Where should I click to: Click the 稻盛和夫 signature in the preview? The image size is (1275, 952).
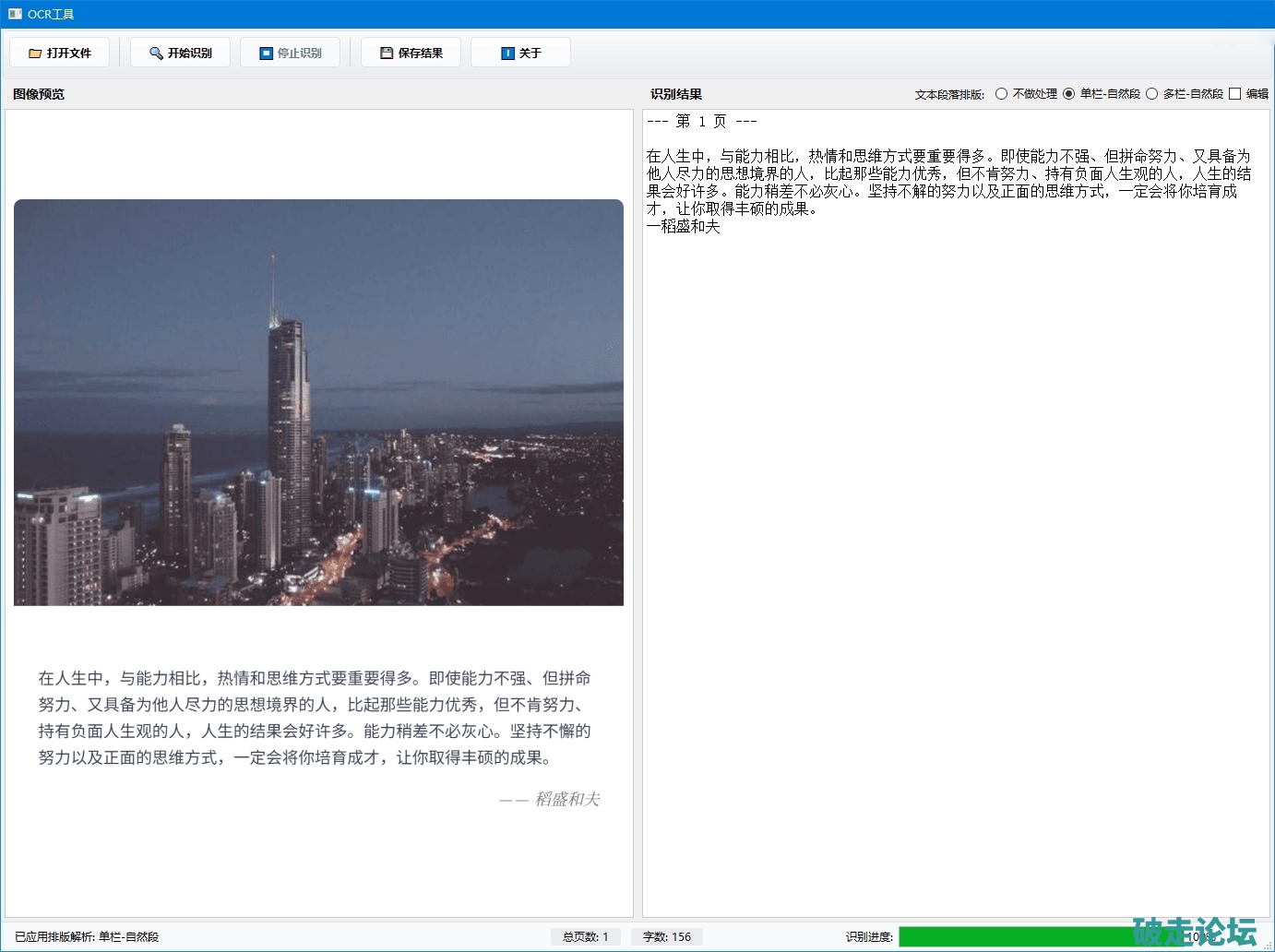[566, 799]
